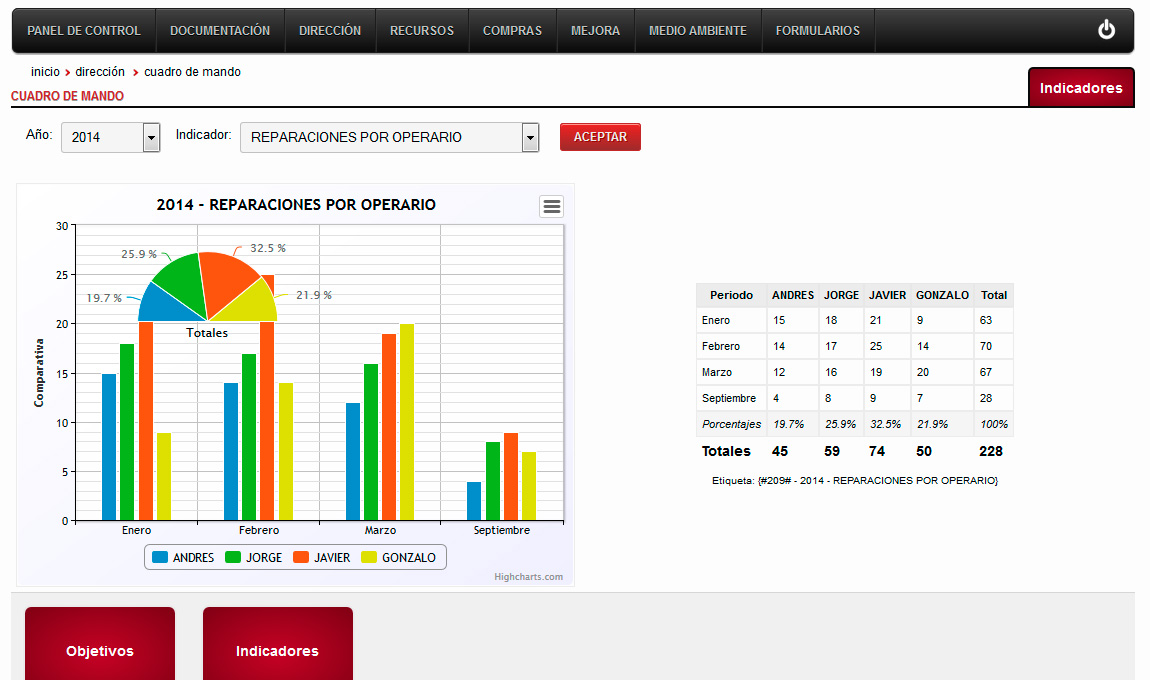Open MEDIO AMBIENTE menu
This screenshot has width=1150, height=680.
click(x=697, y=31)
